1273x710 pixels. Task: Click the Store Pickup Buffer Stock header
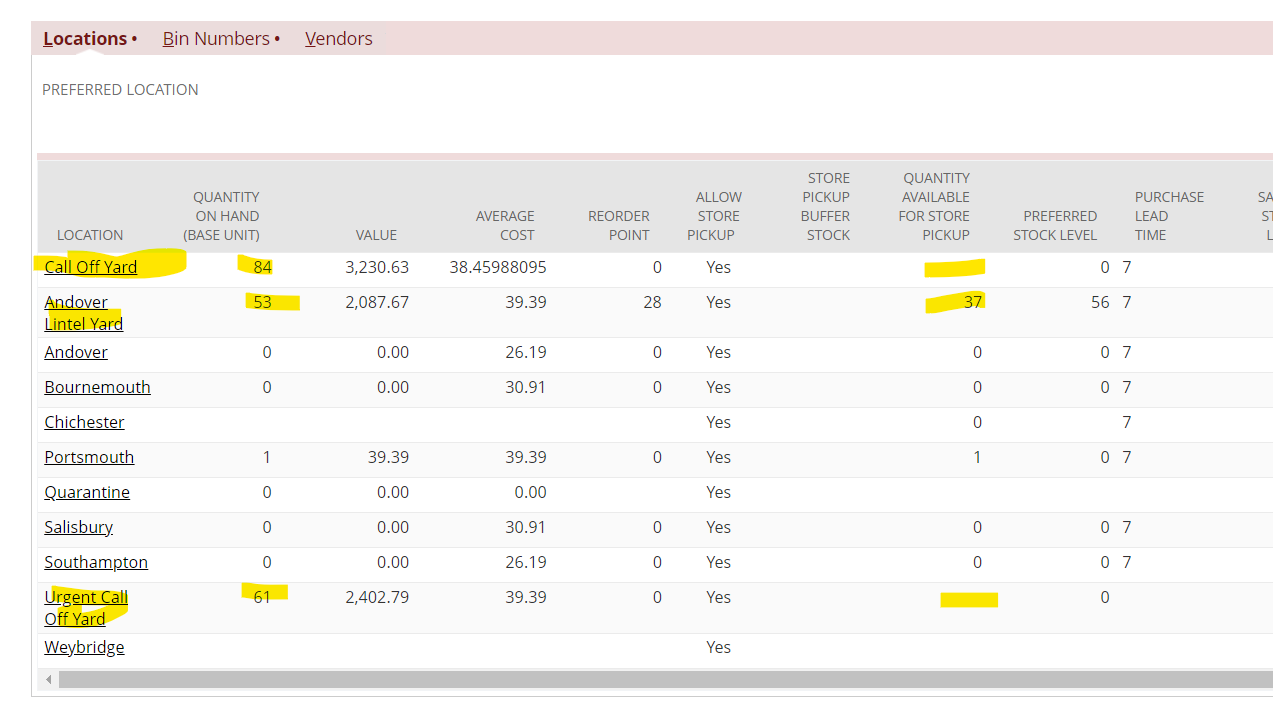point(826,206)
